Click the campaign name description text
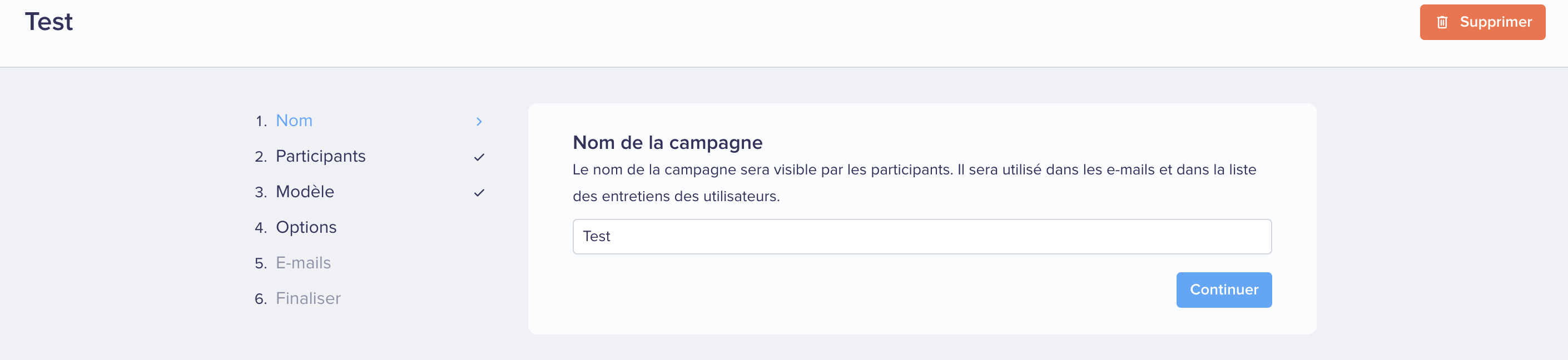1568x360 pixels. coord(914,183)
